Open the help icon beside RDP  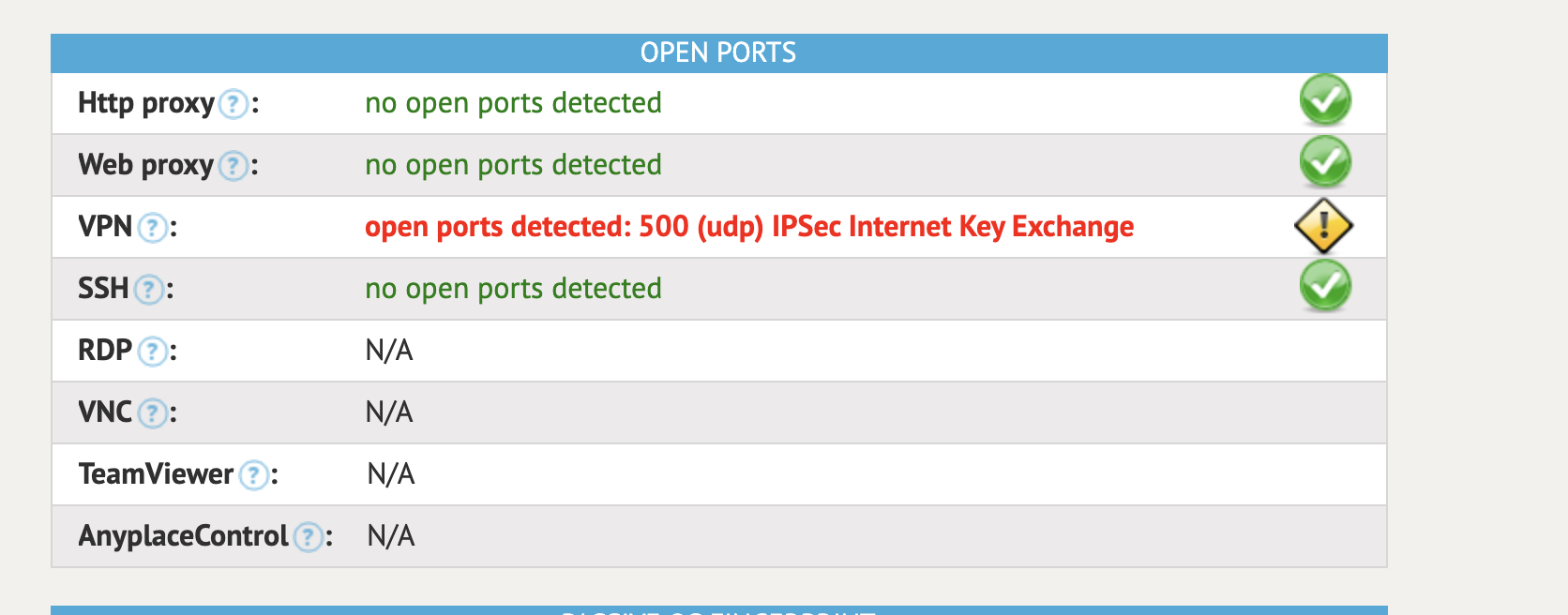click(x=153, y=352)
